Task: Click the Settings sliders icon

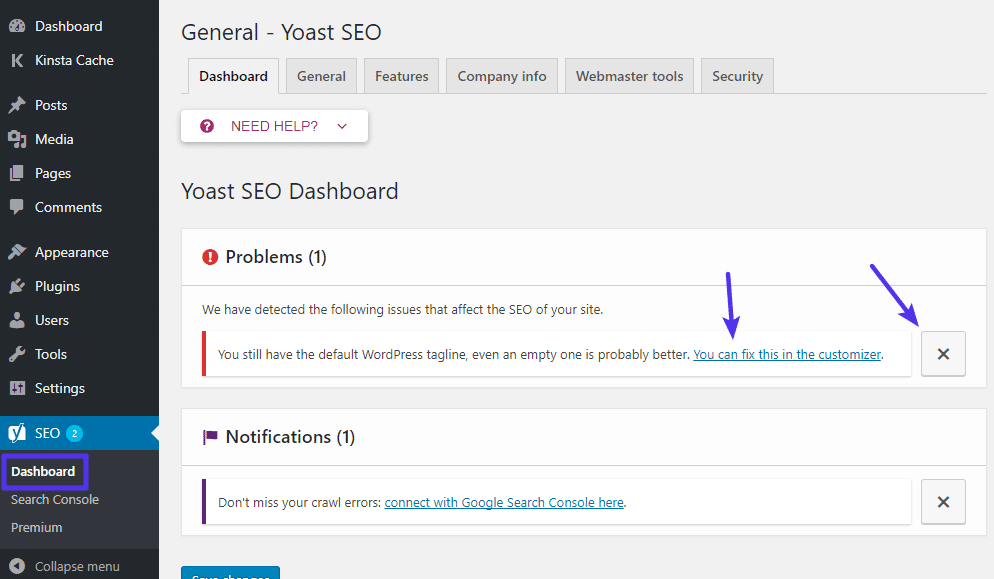Action: click(x=17, y=388)
